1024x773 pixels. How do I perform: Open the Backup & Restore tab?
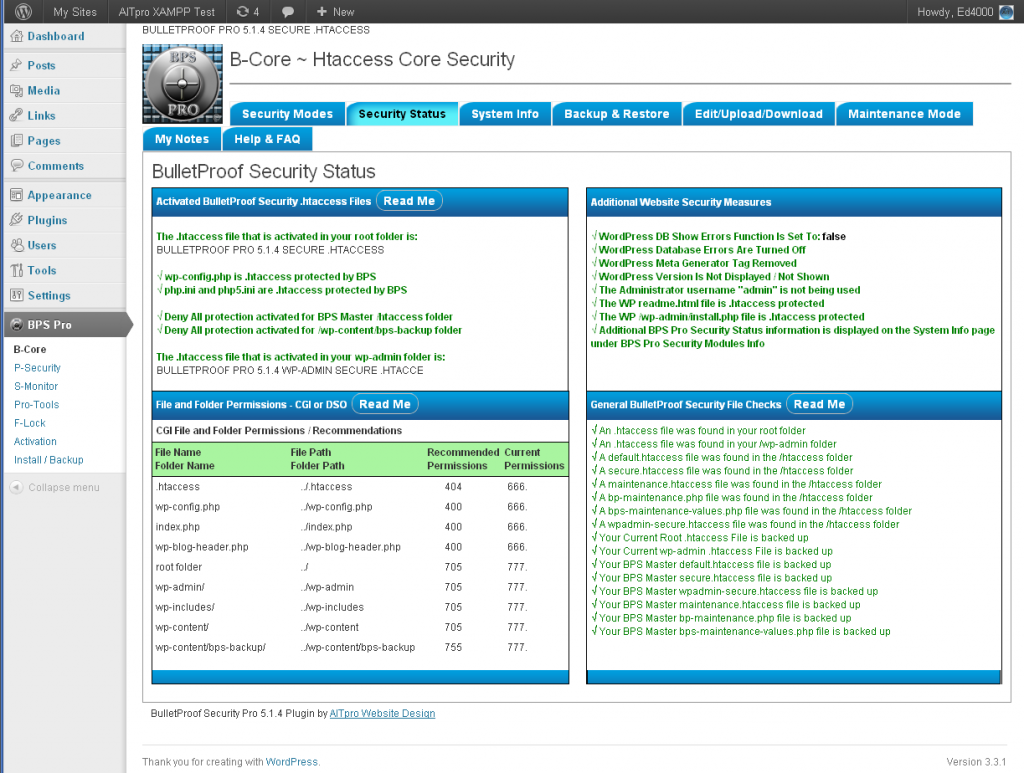(x=617, y=114)
